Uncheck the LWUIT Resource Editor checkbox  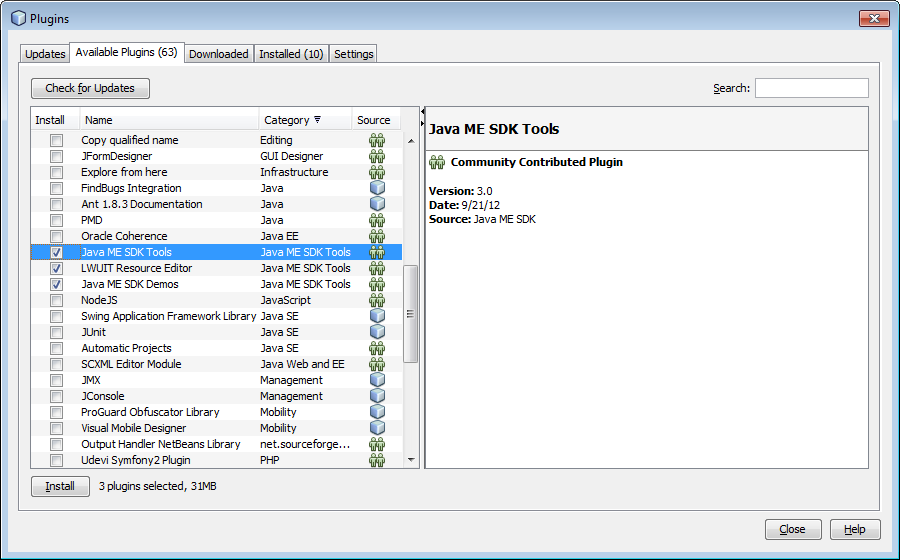(x=56, y=269)
